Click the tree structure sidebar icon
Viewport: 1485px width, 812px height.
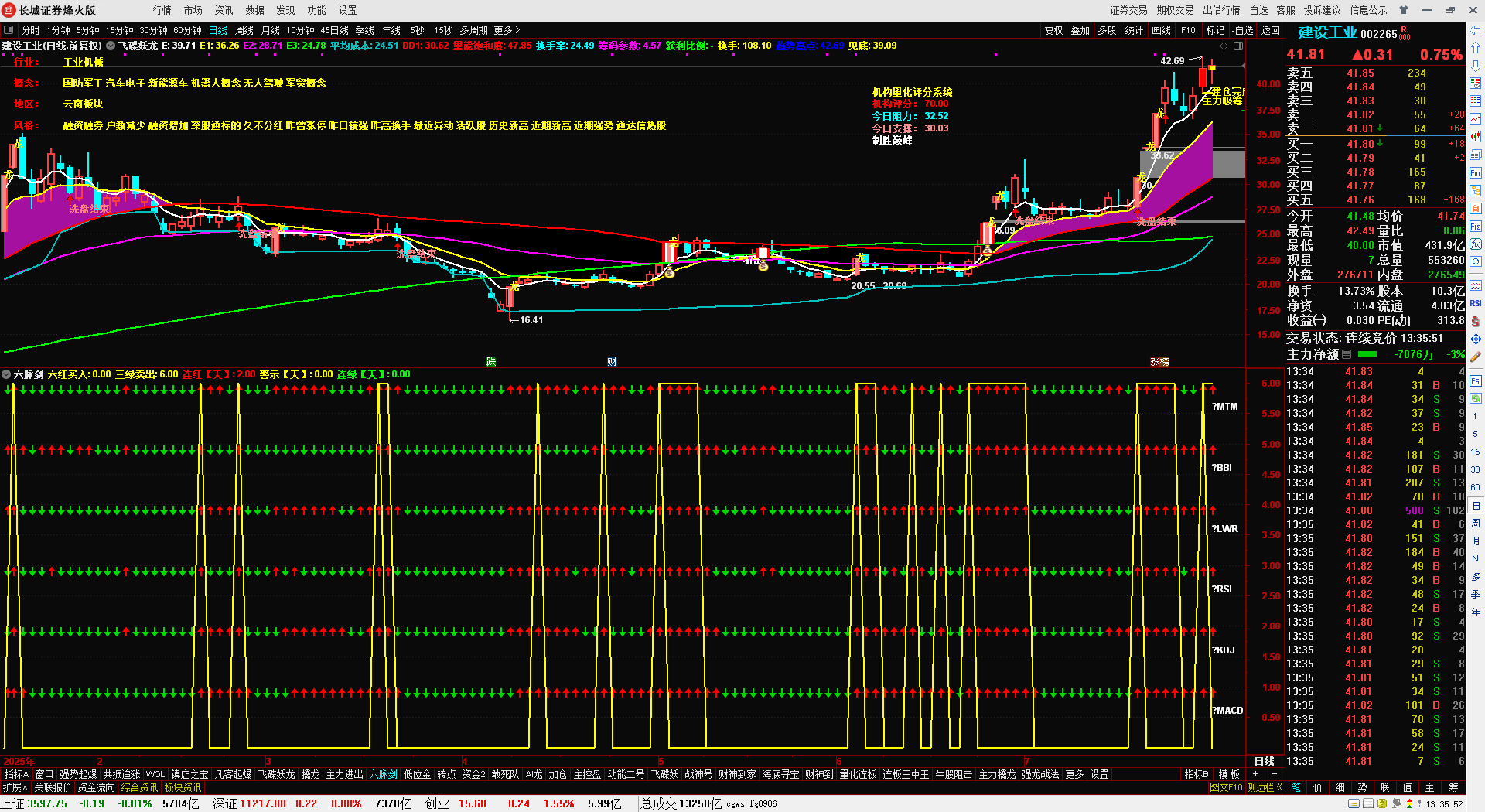[1476, 190]
